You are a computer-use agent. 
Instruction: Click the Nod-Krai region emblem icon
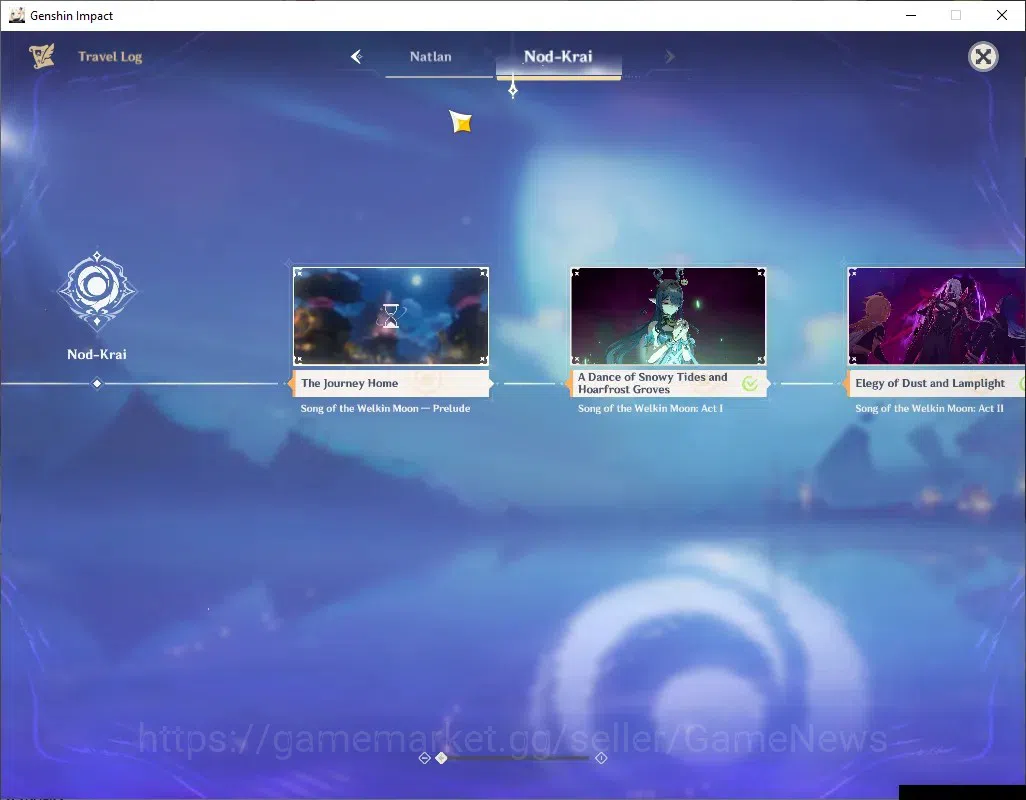point(97,288)
